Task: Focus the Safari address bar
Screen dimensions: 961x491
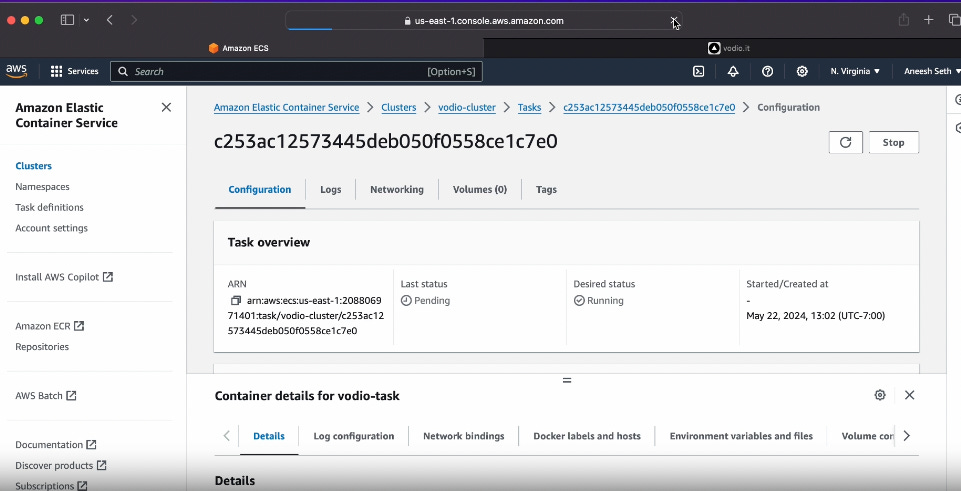Action: pyautogui.click(x=484, y=20)
